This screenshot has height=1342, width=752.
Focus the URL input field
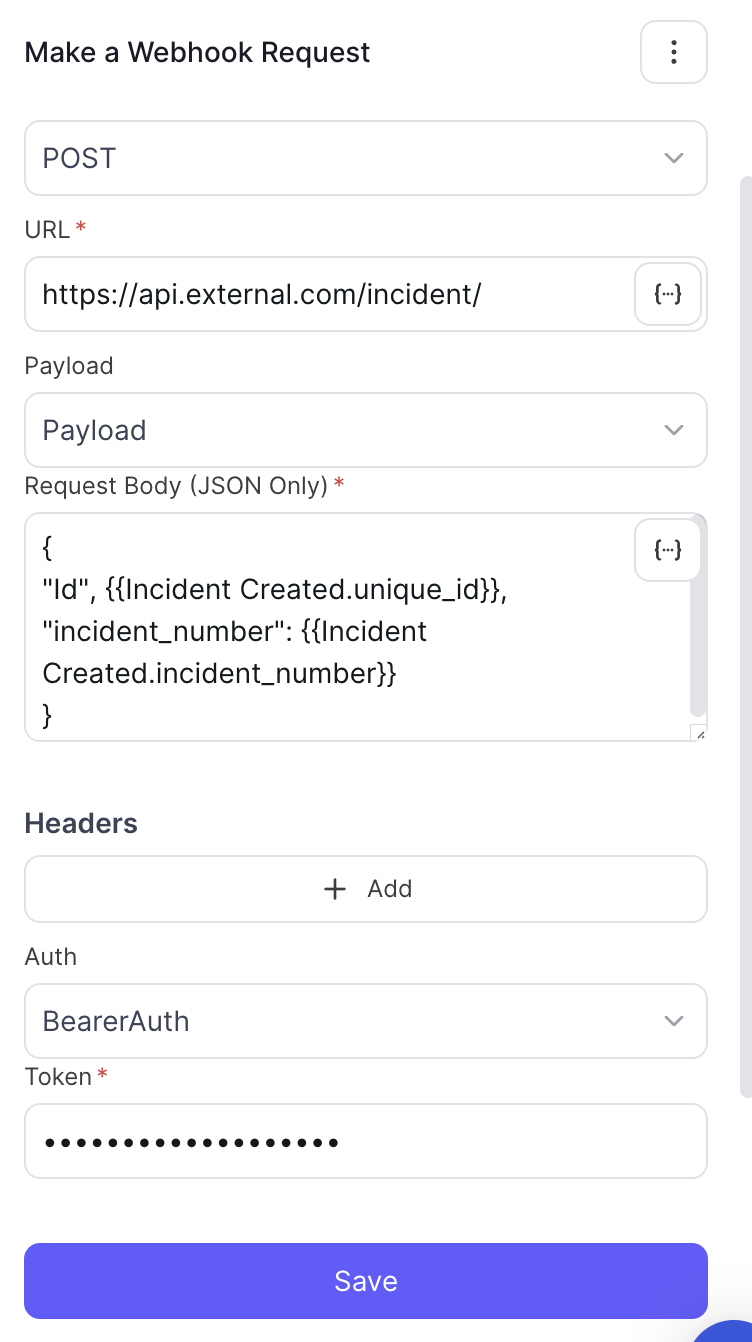pyautogui.click(x=330, y=294)
